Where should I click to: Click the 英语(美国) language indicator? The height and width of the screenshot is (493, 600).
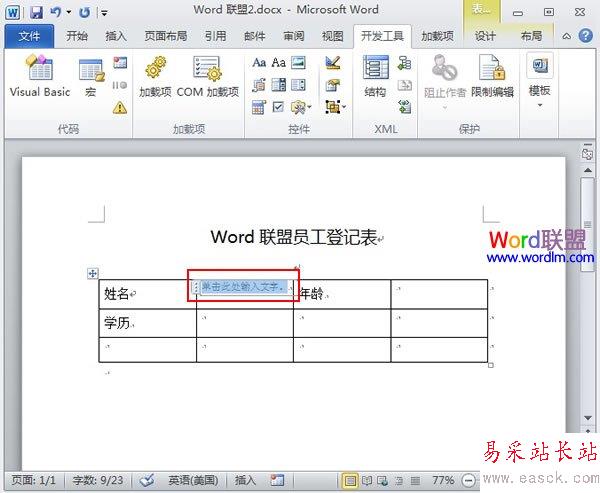click(193, 480)
